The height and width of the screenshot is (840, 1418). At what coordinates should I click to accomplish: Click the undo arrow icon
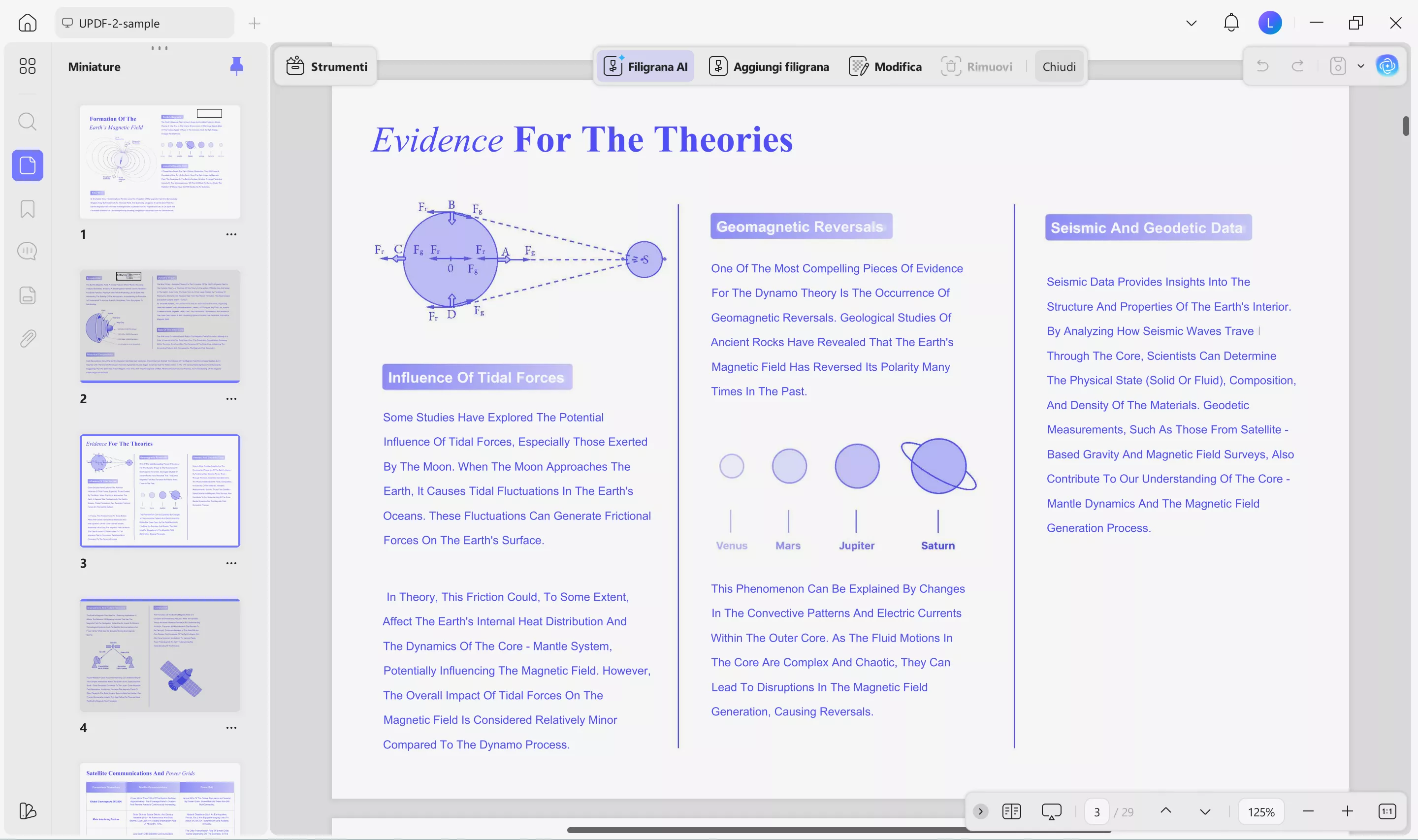coord(1262,66)
